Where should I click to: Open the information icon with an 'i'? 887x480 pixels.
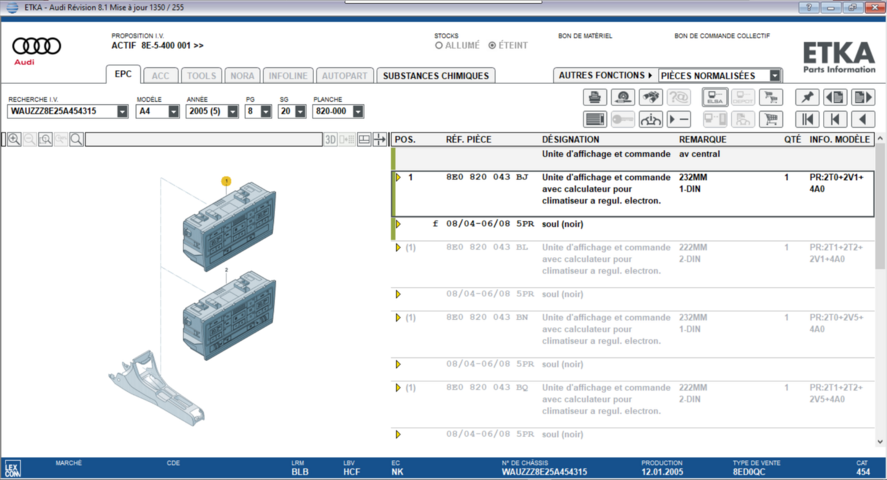pos(651,119)
